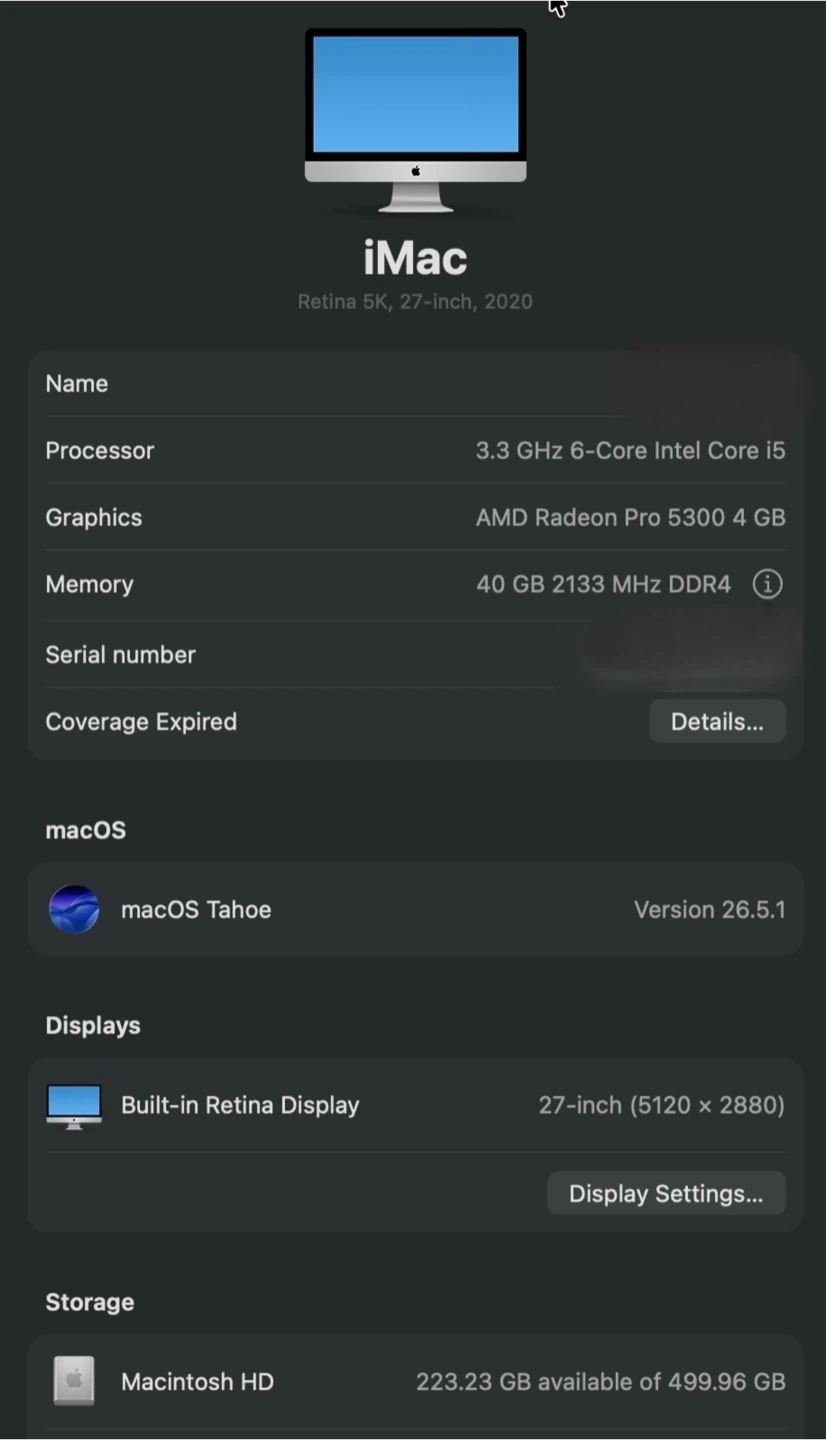Select 'AMD Radeon Pro 5300 4 GB' value
The height and width of the screenshot is (1440, 826).
click(x=630, y=517)
